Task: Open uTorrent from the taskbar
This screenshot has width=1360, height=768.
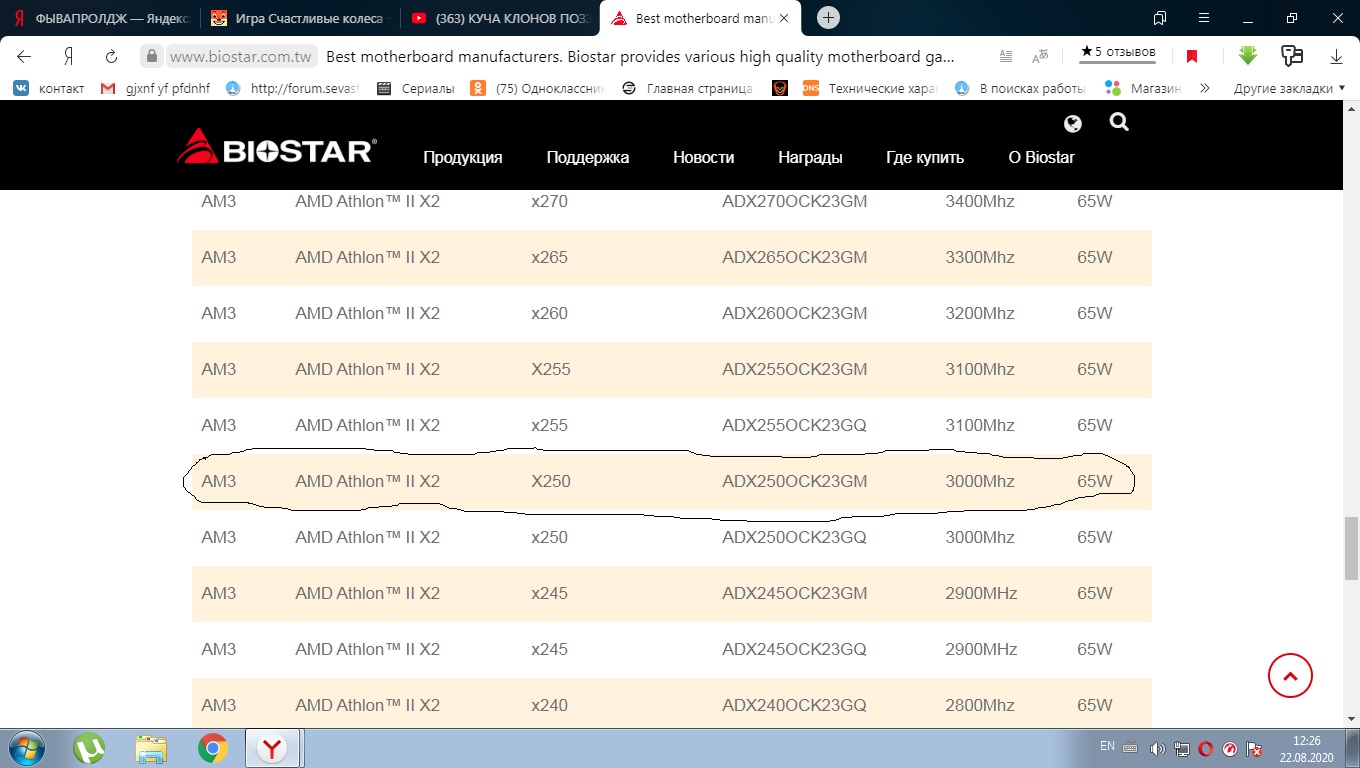Action: (89, 748)
